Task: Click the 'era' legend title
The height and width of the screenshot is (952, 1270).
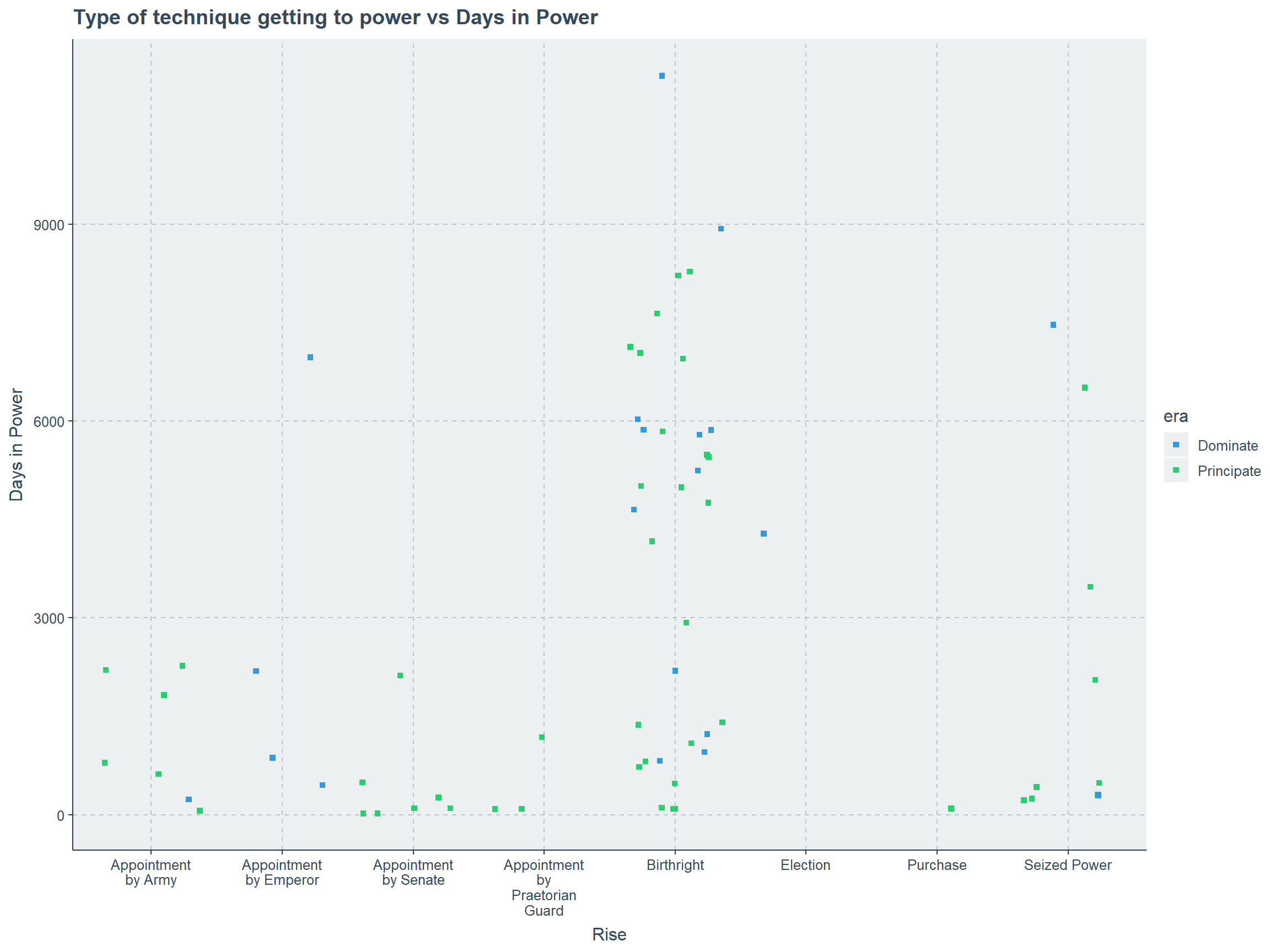Action: (1176, 416)
